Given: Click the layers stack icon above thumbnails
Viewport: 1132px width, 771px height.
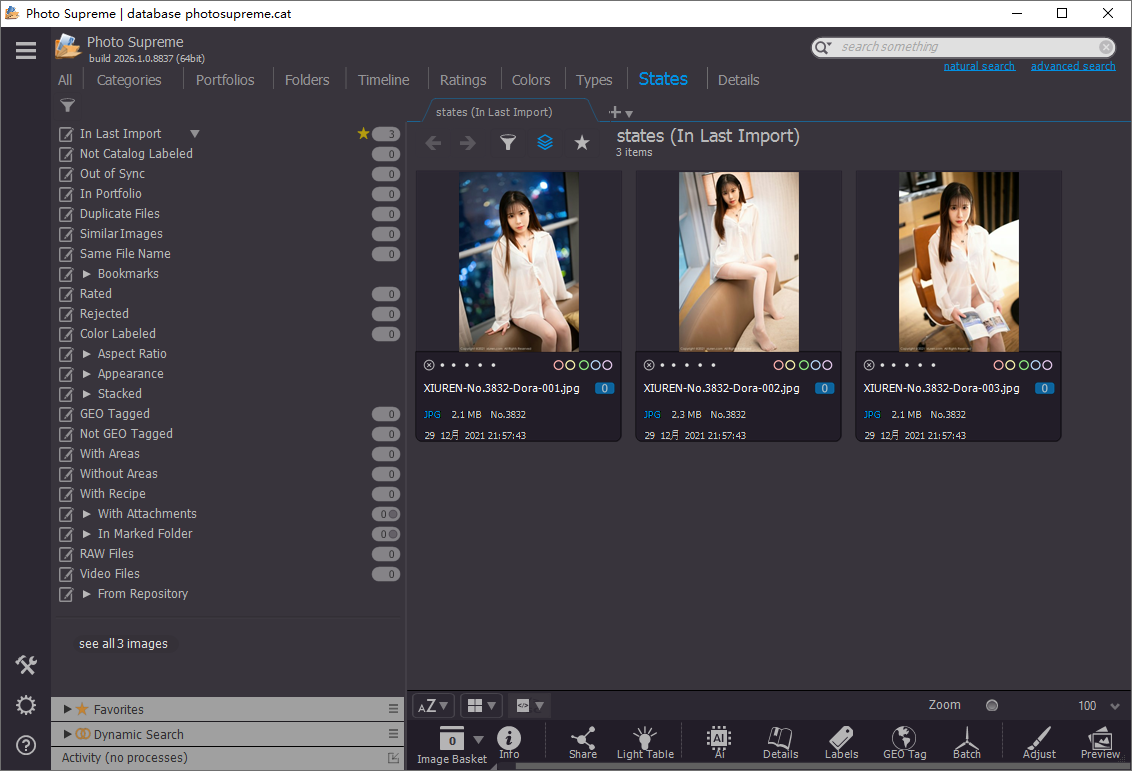Looking at the screenshot, I should [x=545, y=143].
